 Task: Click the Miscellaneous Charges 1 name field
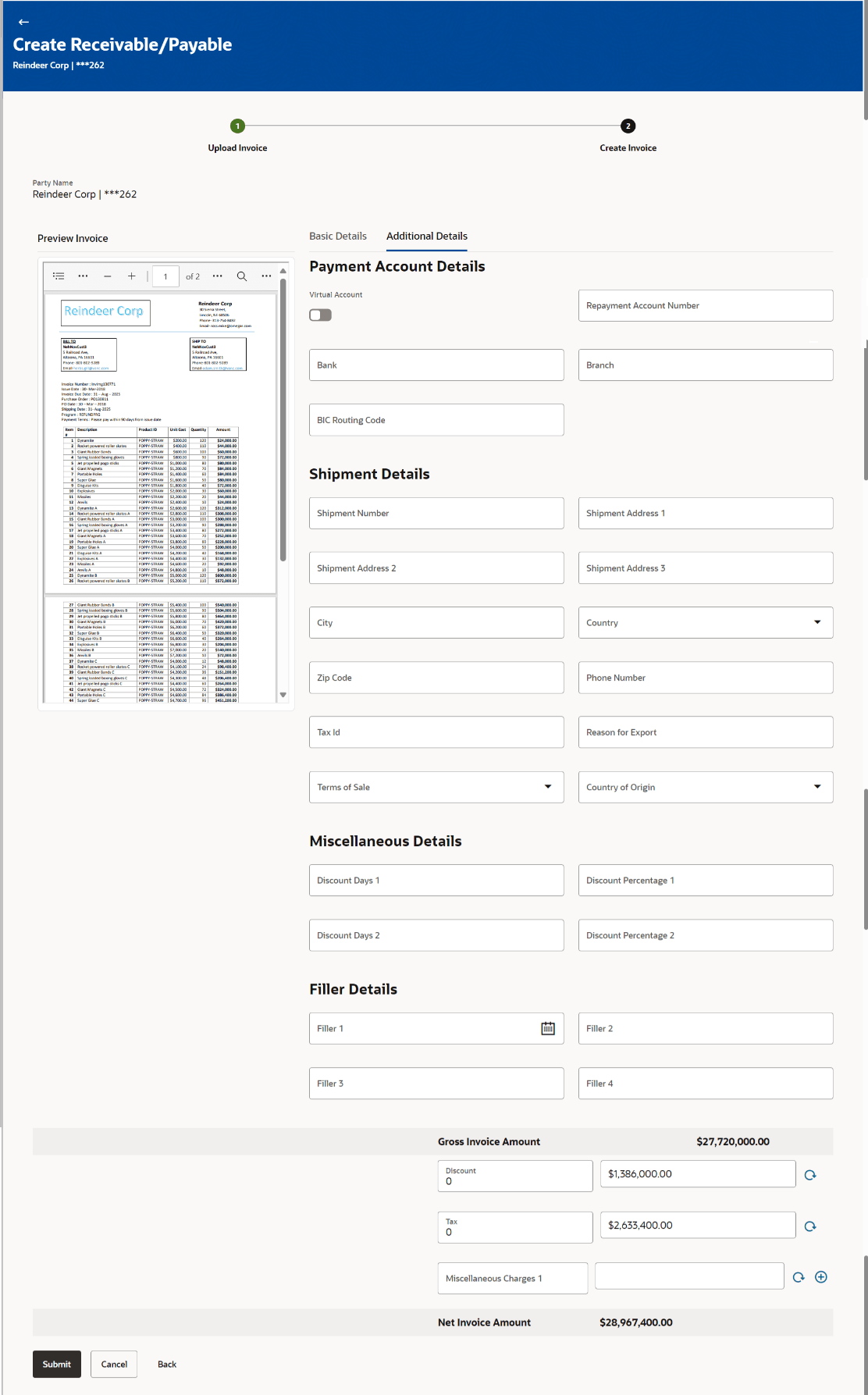[513, 1278]
